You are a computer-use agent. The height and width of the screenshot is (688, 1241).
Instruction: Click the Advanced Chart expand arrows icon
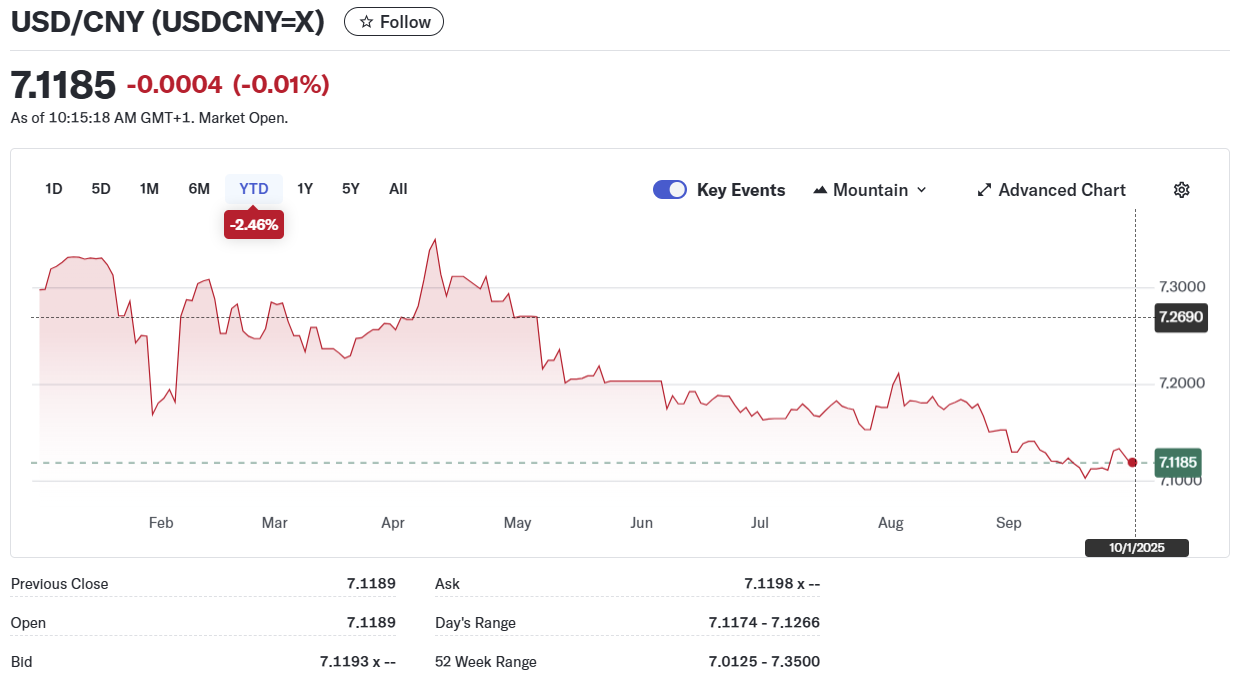(x=984, y=190)
